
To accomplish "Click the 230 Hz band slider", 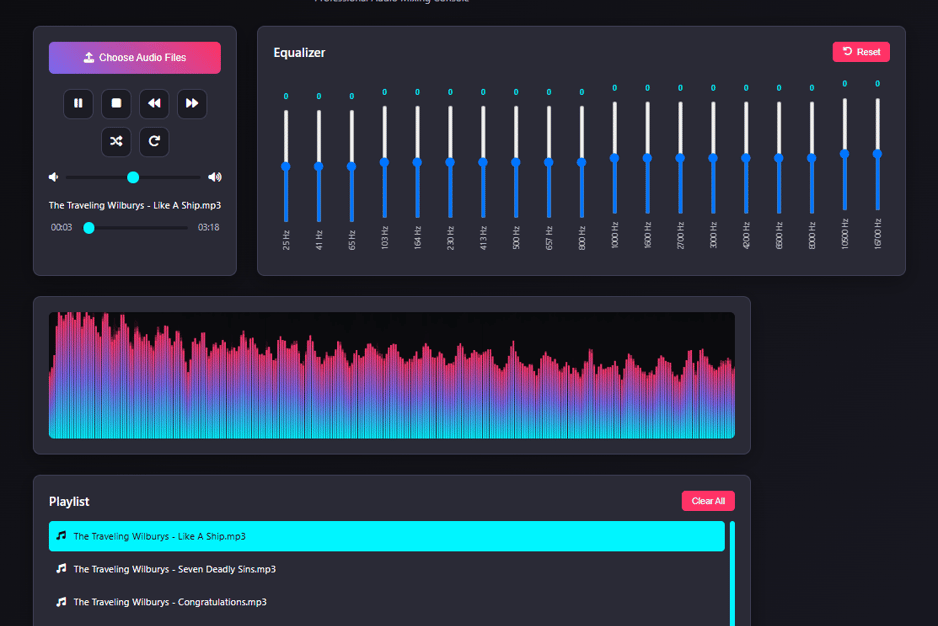I will 450,162.
